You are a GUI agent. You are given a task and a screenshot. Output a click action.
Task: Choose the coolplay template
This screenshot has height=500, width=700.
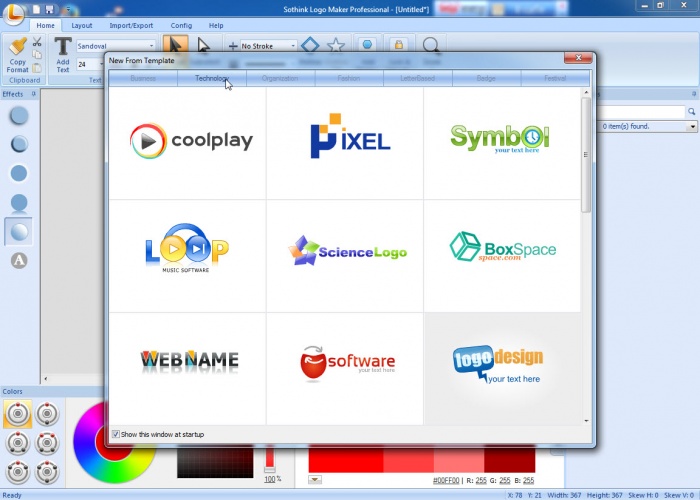(x=188, y=143)
